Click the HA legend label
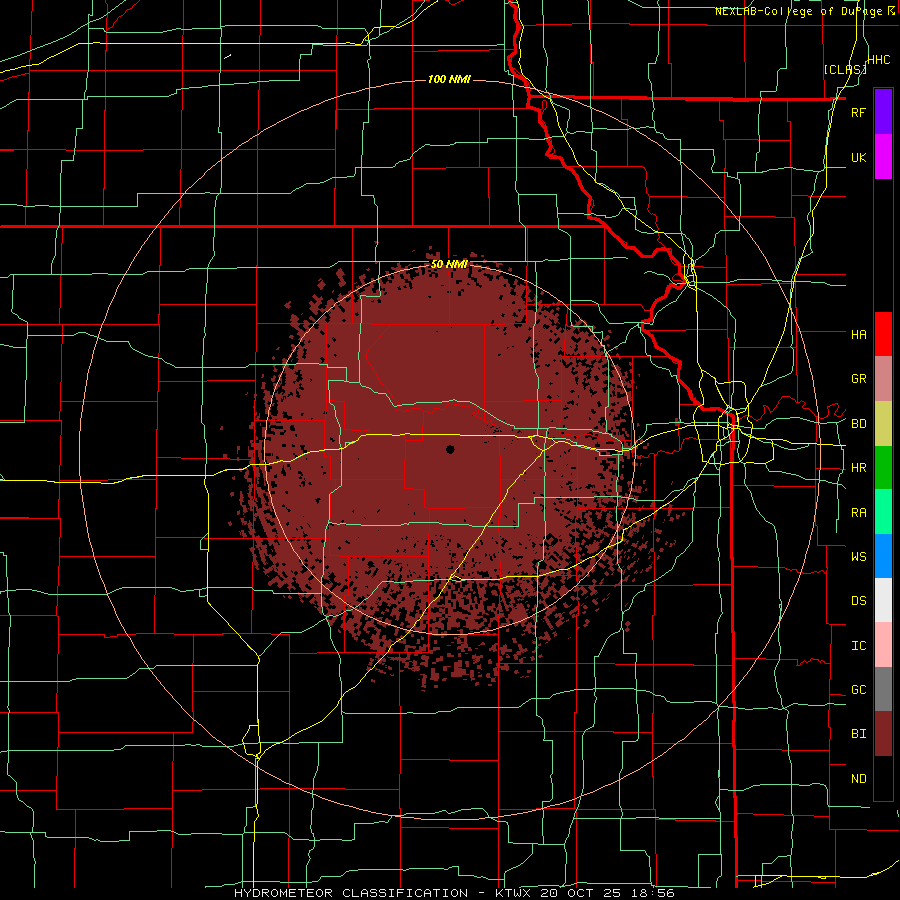This screenshot has height=900, width=900. point(858,334)
